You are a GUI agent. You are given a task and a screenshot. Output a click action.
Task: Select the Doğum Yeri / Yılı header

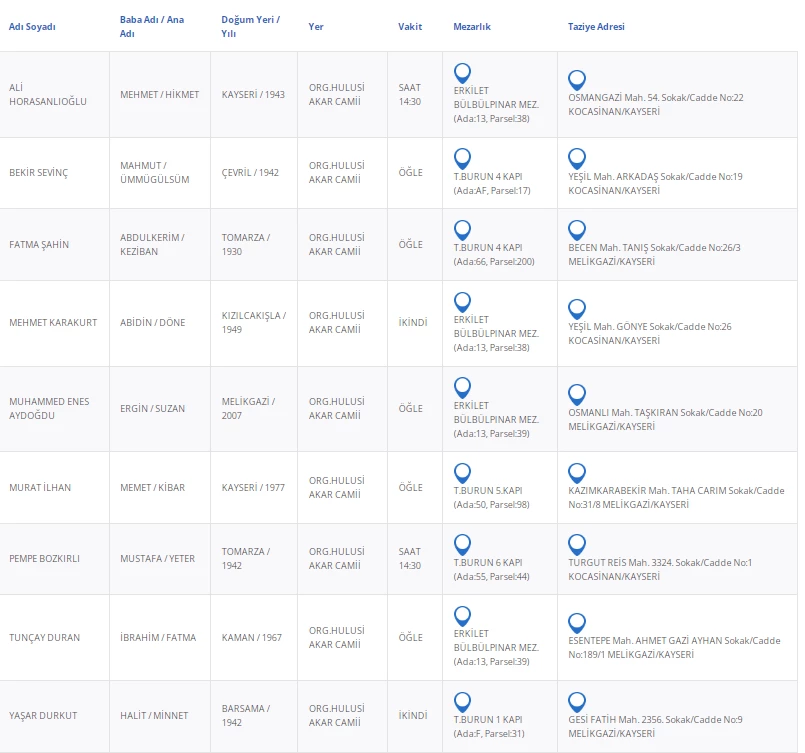pyautogui.click(x=250, y=27)
